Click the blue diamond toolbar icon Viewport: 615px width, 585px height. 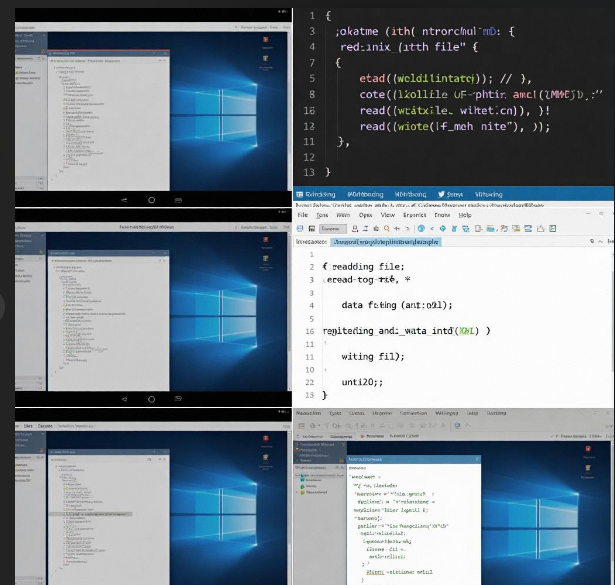(x=442, y=229)
